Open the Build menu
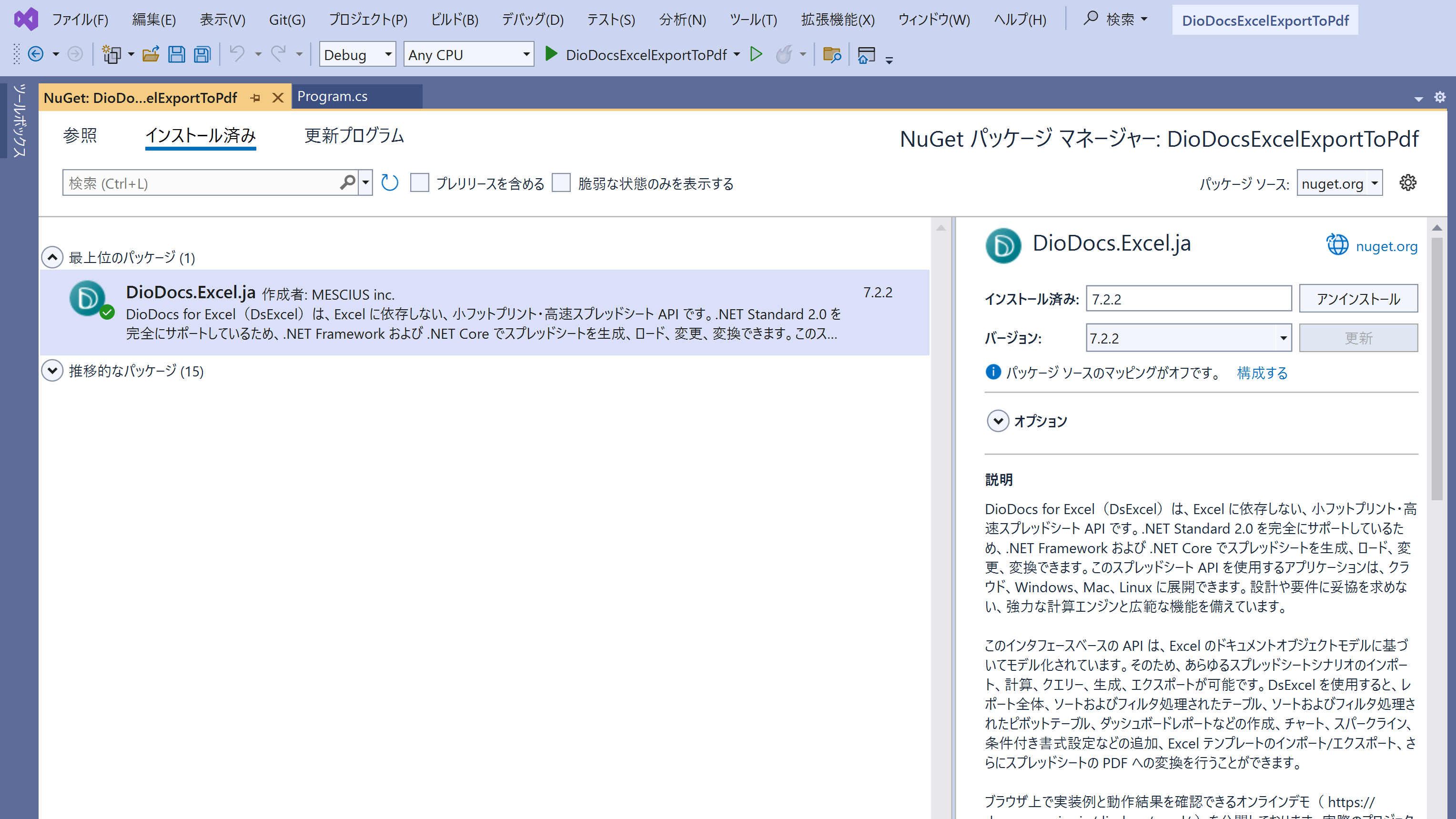 [455, 19]
